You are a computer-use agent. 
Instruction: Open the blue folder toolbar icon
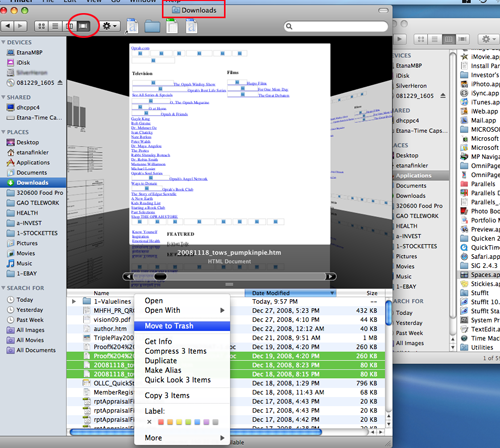tap(152, 27)
